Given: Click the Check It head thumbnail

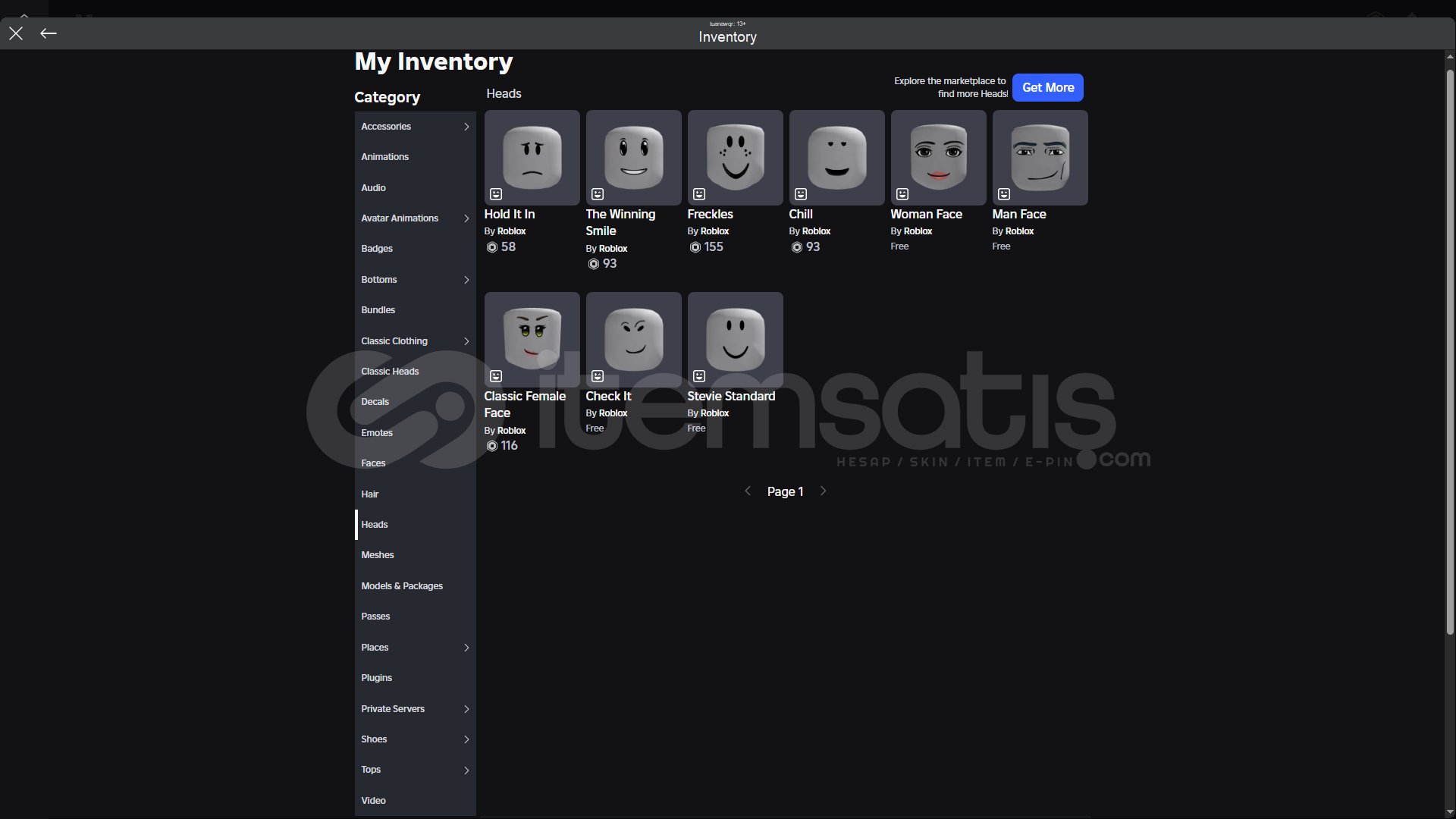Looking at the screenshot, I should [x=634, y=340].
